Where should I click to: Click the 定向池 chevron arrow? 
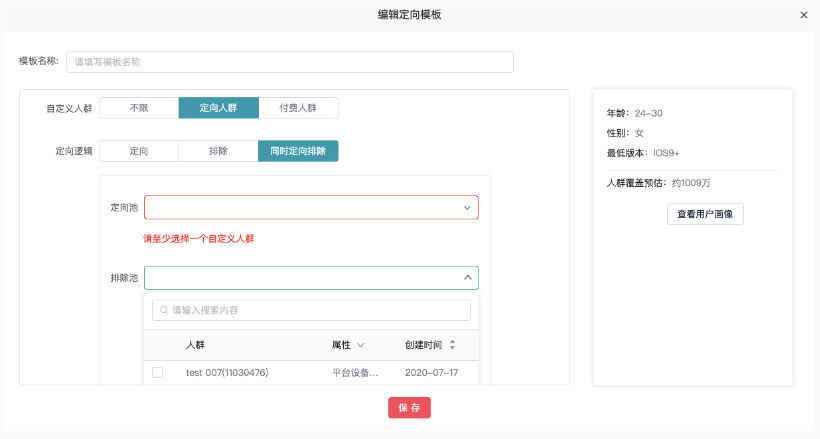click(x=467, y=207)
